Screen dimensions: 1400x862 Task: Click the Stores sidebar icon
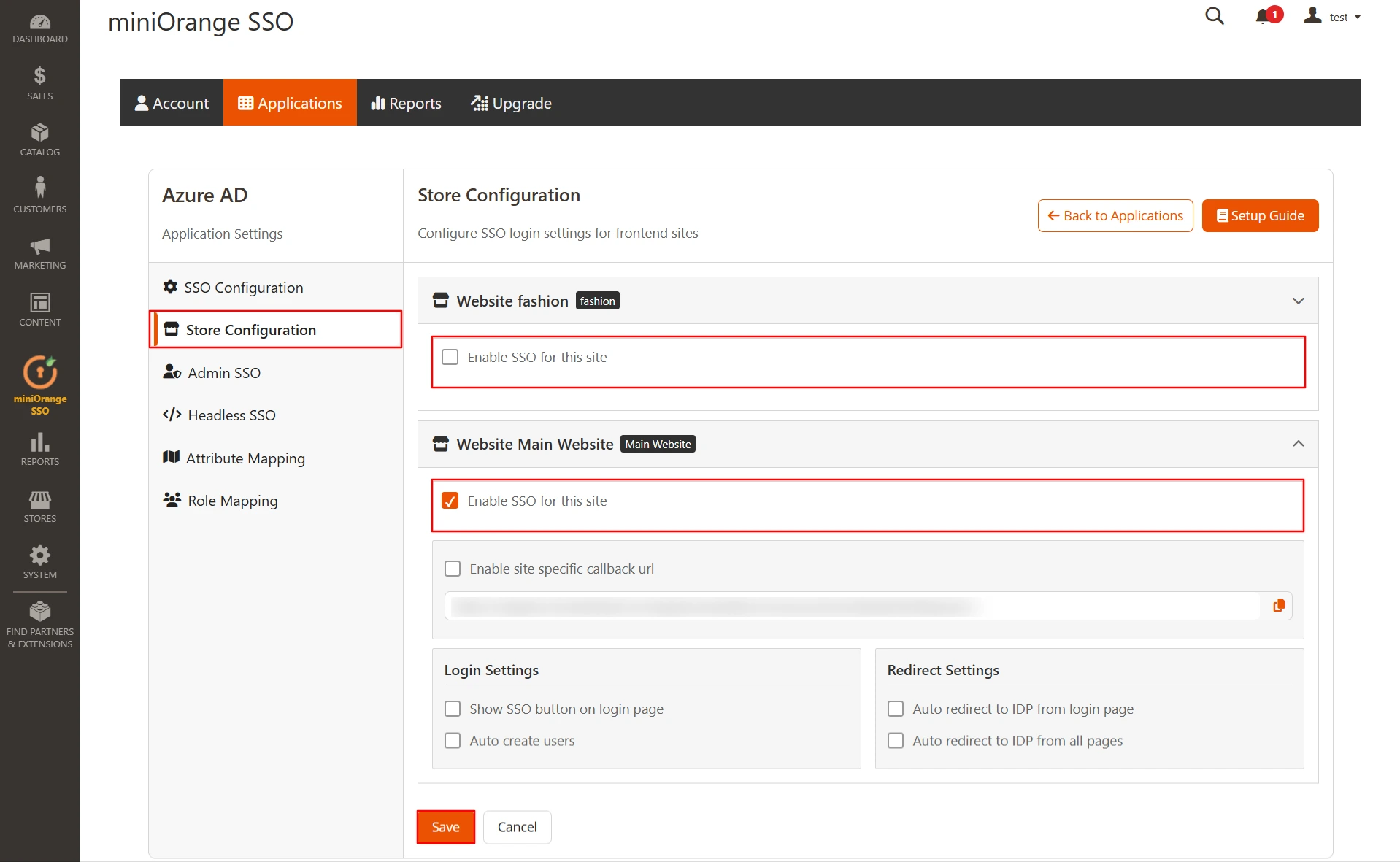click(x=39, y=504)
